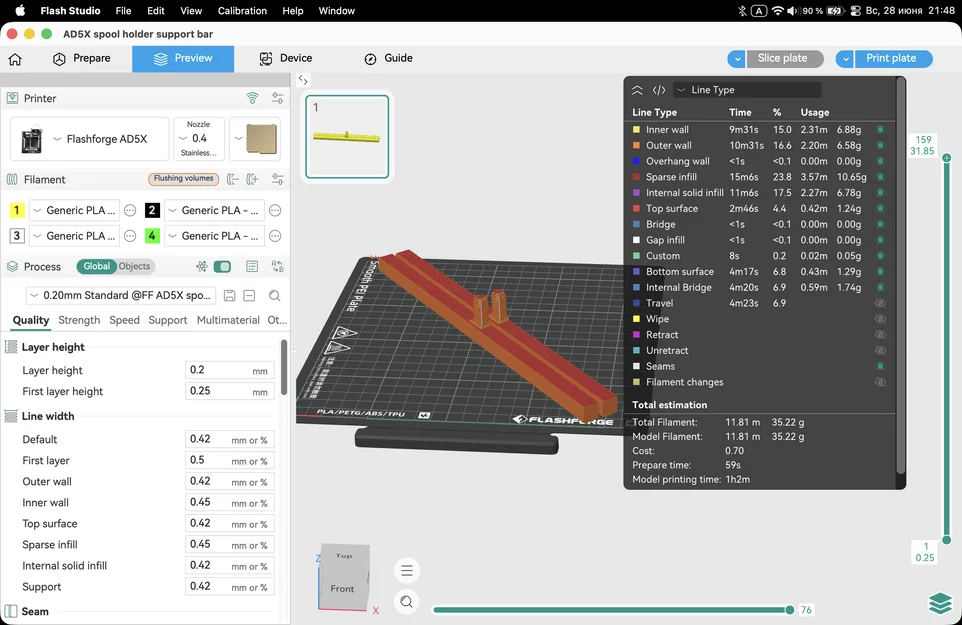Collapse the left sidebar arrow icon
The height and width of the screenshot is (625, 962).
[303, 80]
